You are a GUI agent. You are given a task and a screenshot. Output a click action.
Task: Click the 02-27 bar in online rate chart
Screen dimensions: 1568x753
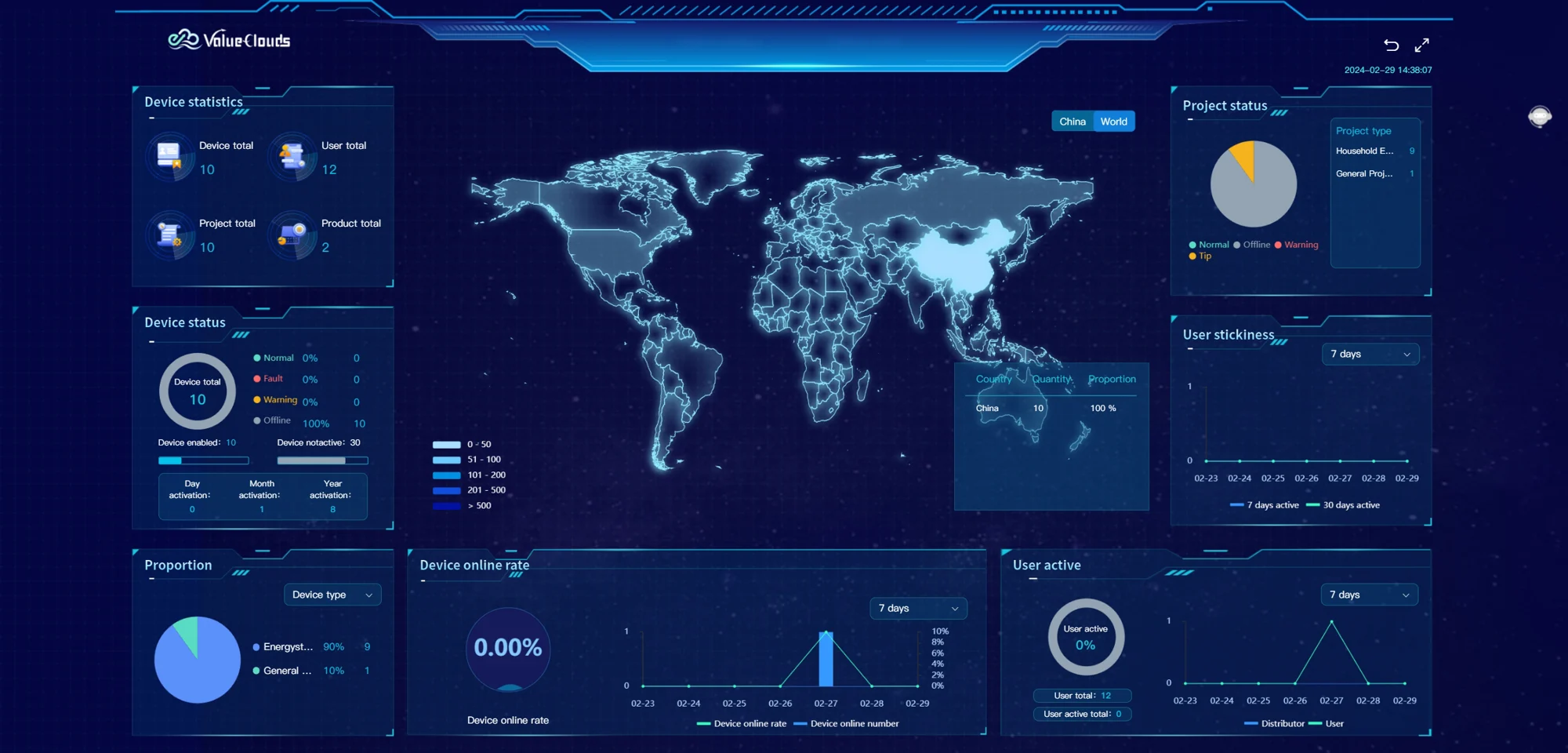point(826,659)
